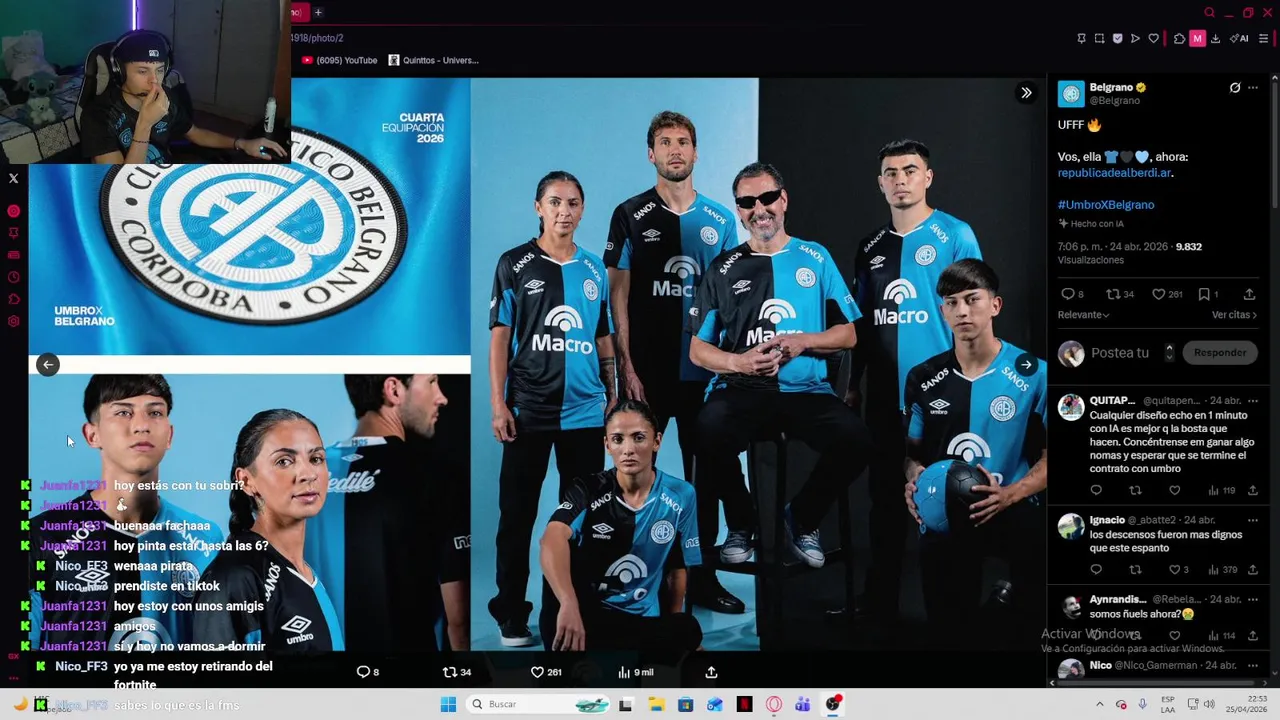
Task: Open more options on Ignacio reply
Action: (1253, 520)
